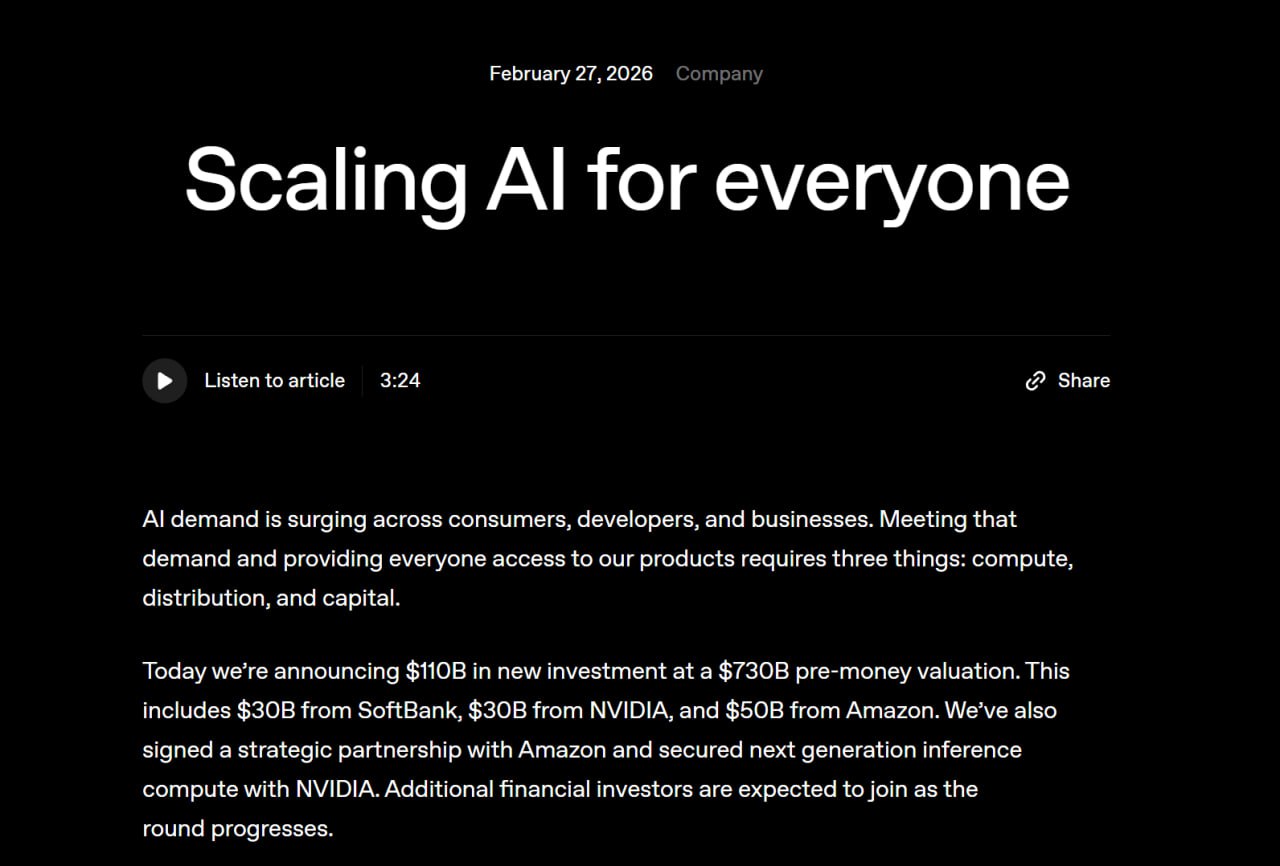Click the February 27, 2026 date
The width and height of the screenshot is (1280, 866).
571,74
